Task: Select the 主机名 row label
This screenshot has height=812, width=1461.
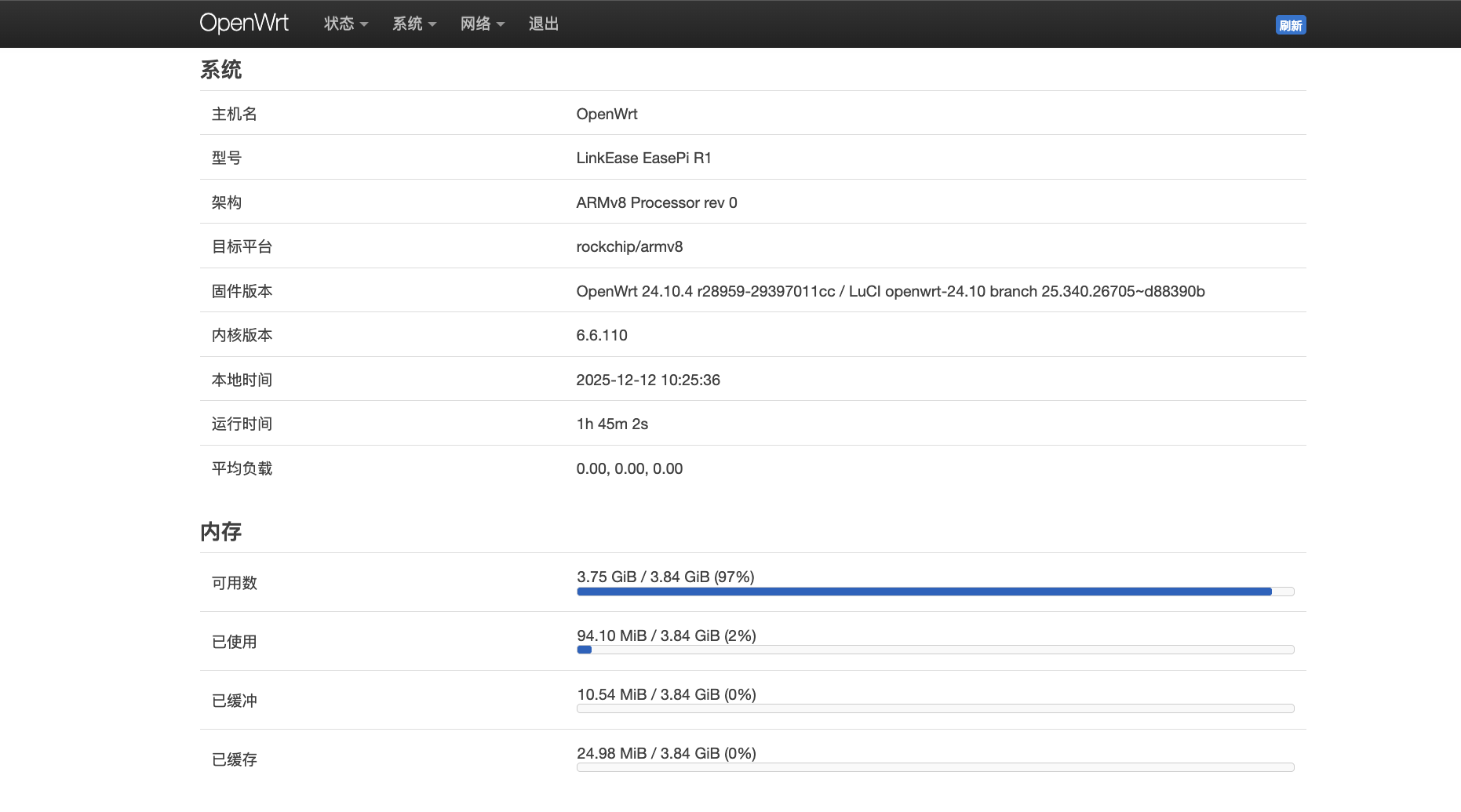Action: coord(235,114)
